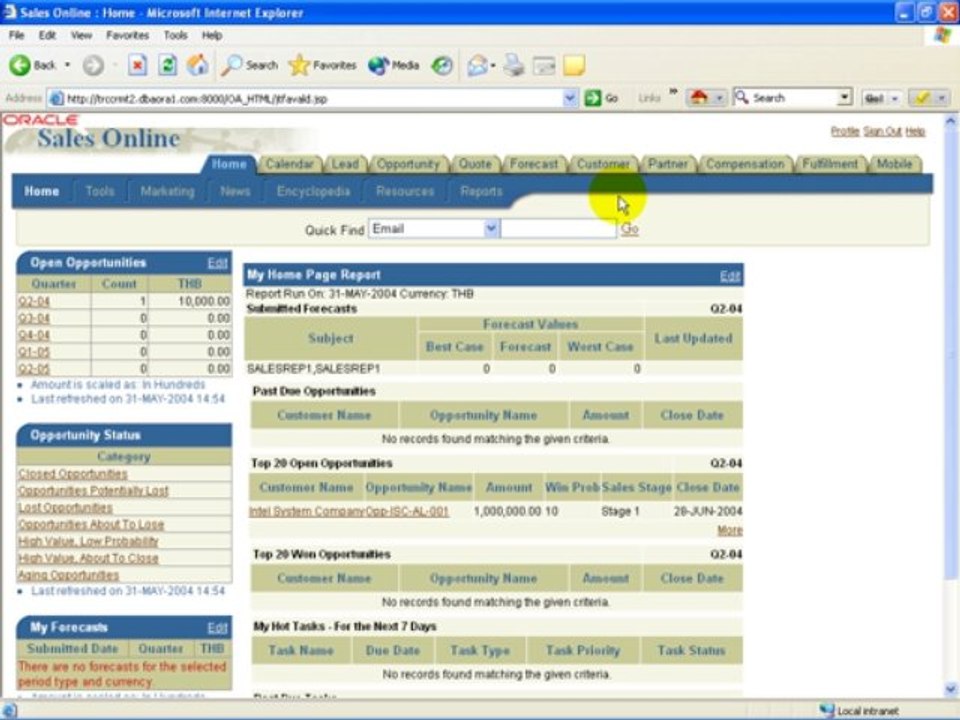Viewport: 960px width, 720px height.
Task: Click the More link under Top 20 Open
Action: click(730, 530)
